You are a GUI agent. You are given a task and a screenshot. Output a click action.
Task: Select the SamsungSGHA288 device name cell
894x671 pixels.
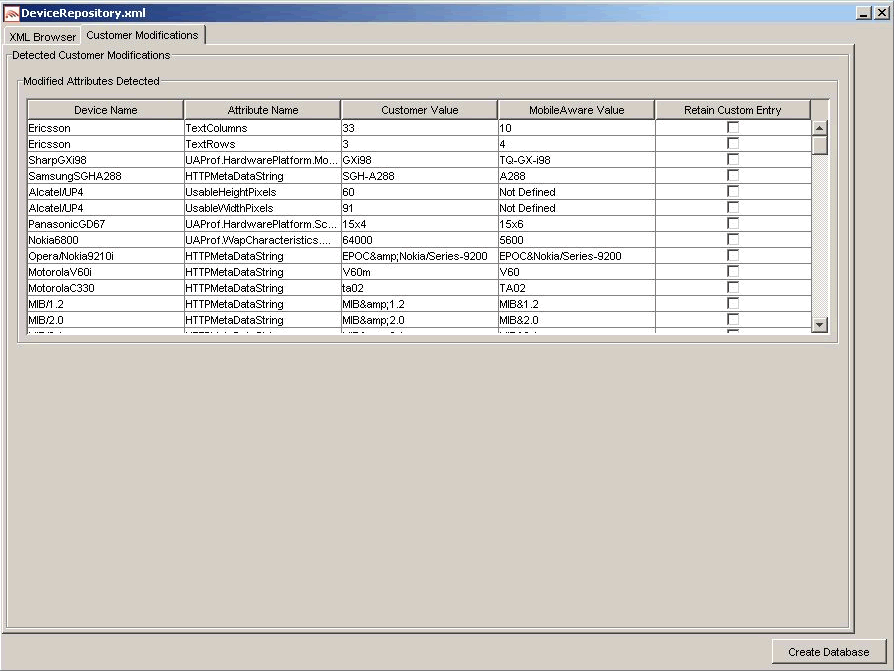105,176
